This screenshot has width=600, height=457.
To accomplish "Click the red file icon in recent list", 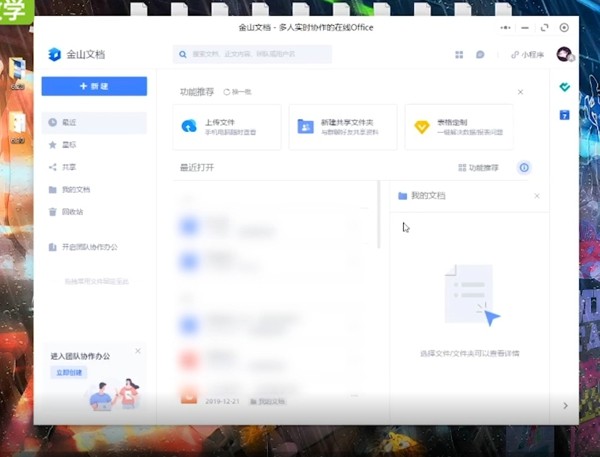I will click(x=189, y=360).
